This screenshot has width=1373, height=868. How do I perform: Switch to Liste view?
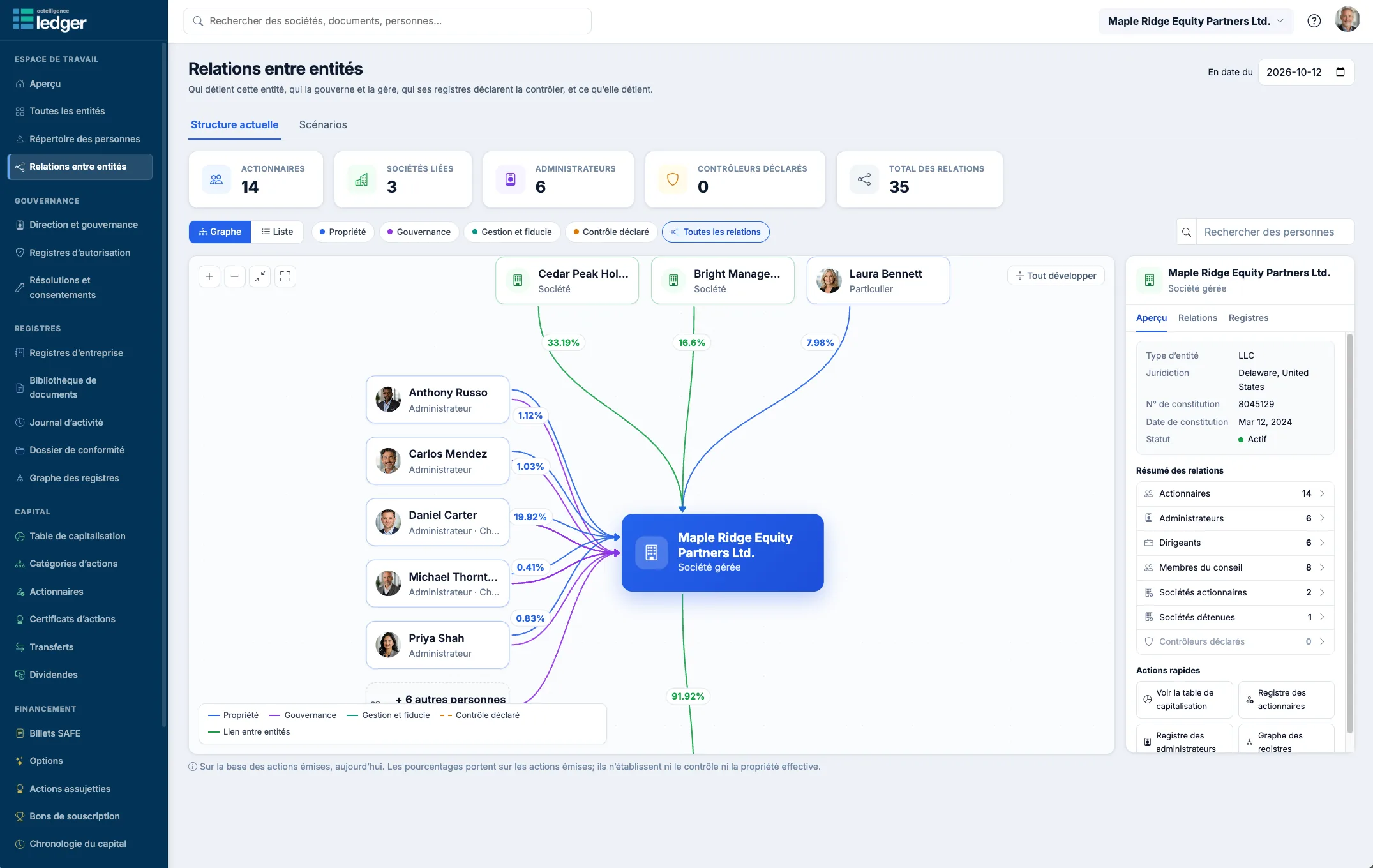click(x=278, y=232)
